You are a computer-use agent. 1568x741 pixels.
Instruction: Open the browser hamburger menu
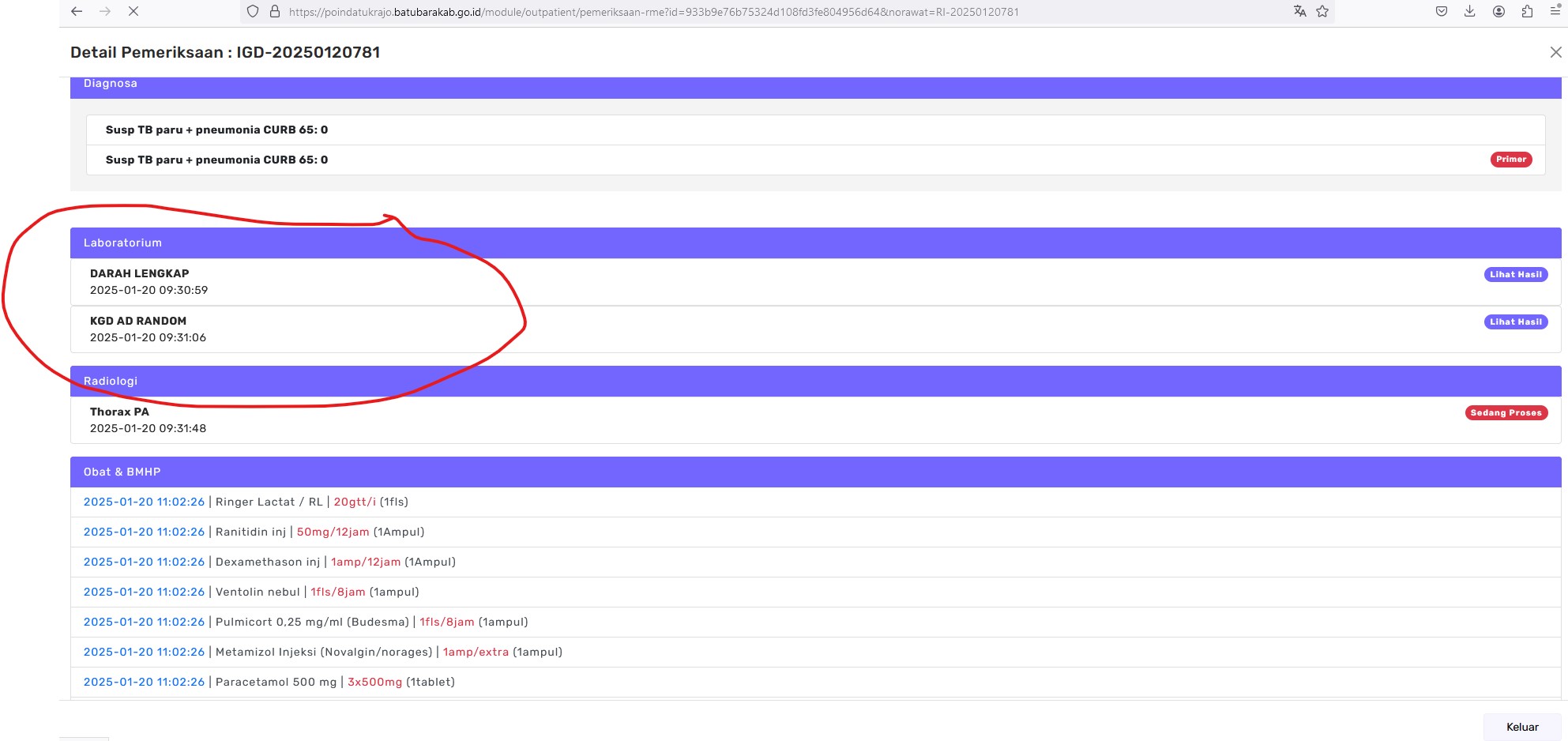pyautogui.click(x=1555, y=11)
